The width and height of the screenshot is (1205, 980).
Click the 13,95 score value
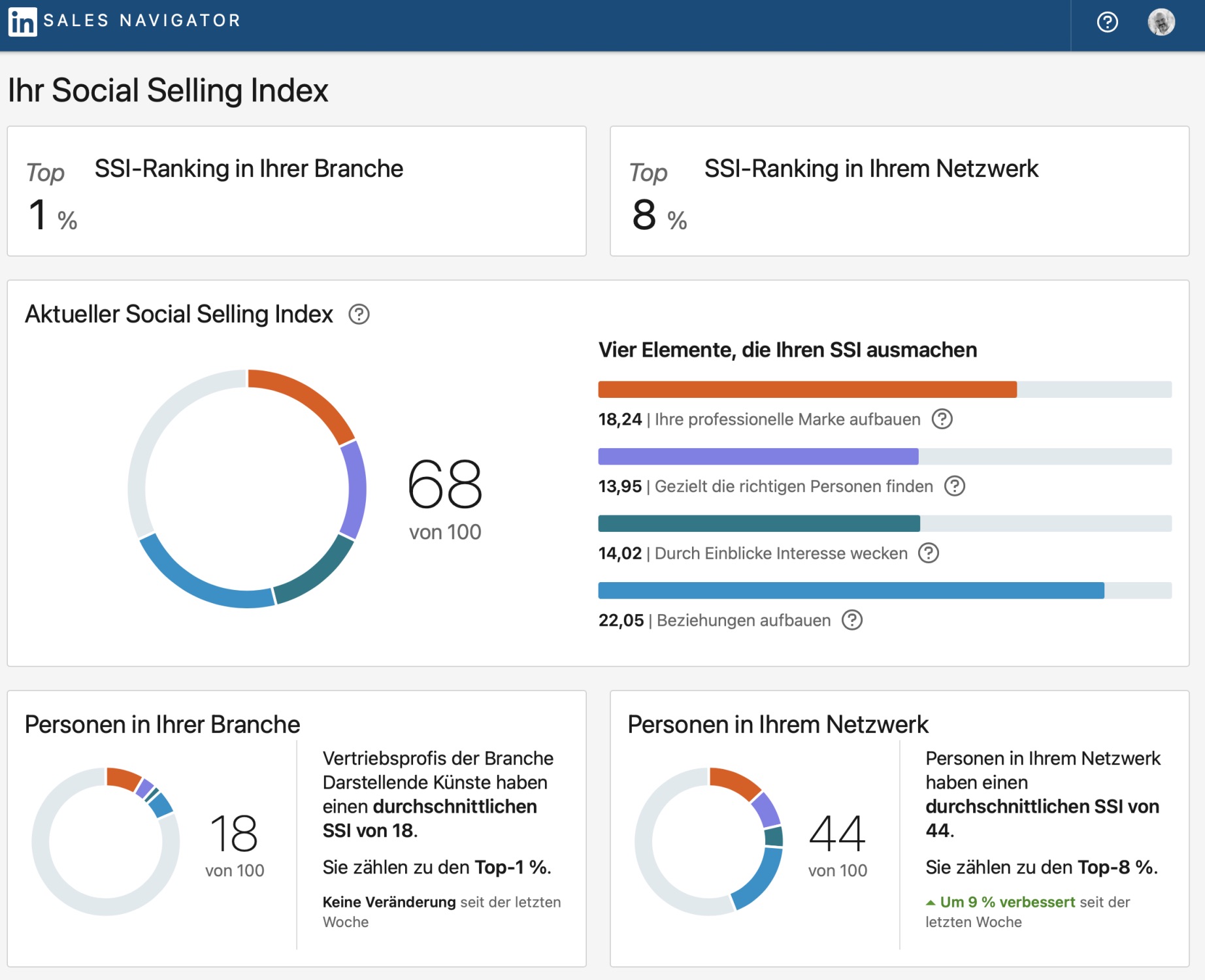tap(620, 487)
